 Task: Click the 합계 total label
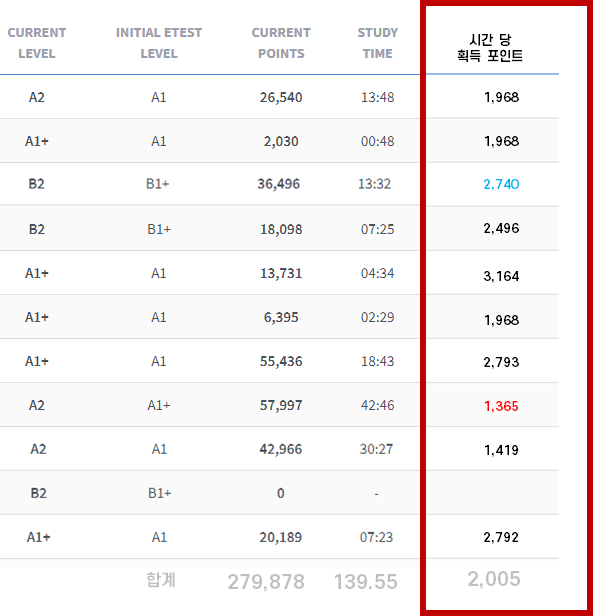coord(161,580)
